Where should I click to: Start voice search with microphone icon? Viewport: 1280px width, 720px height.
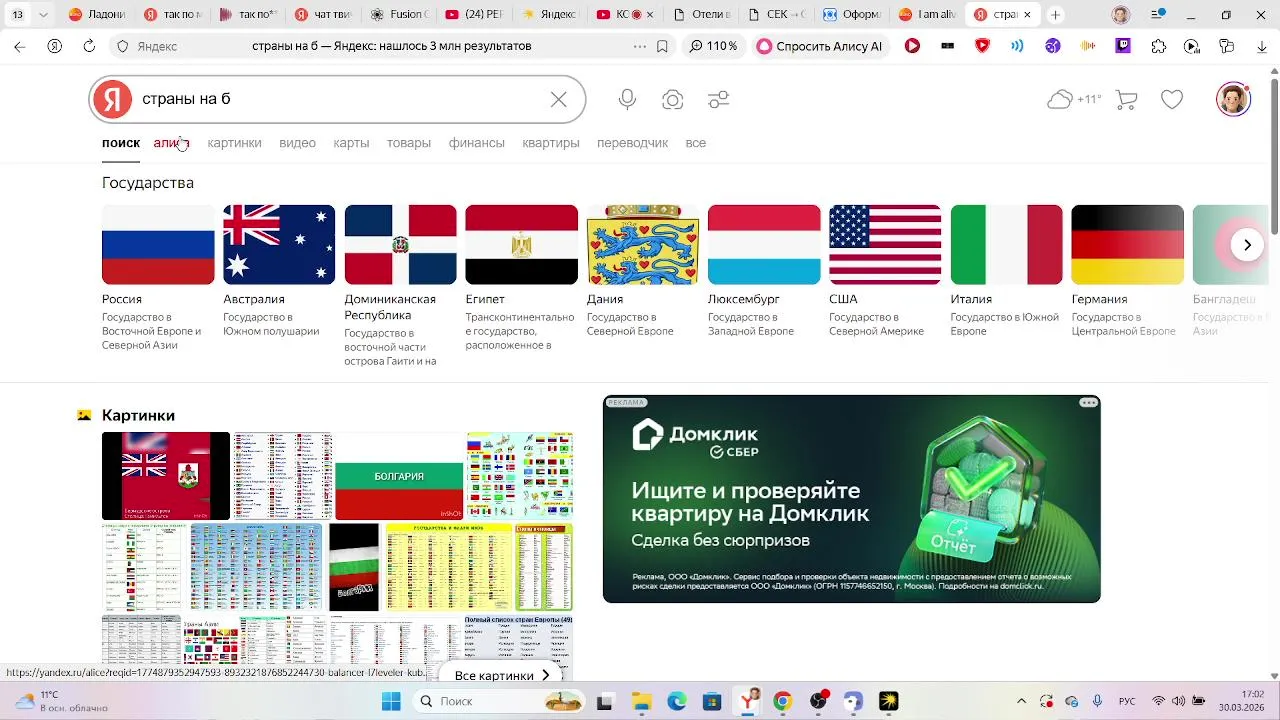(x=627, y=99)
